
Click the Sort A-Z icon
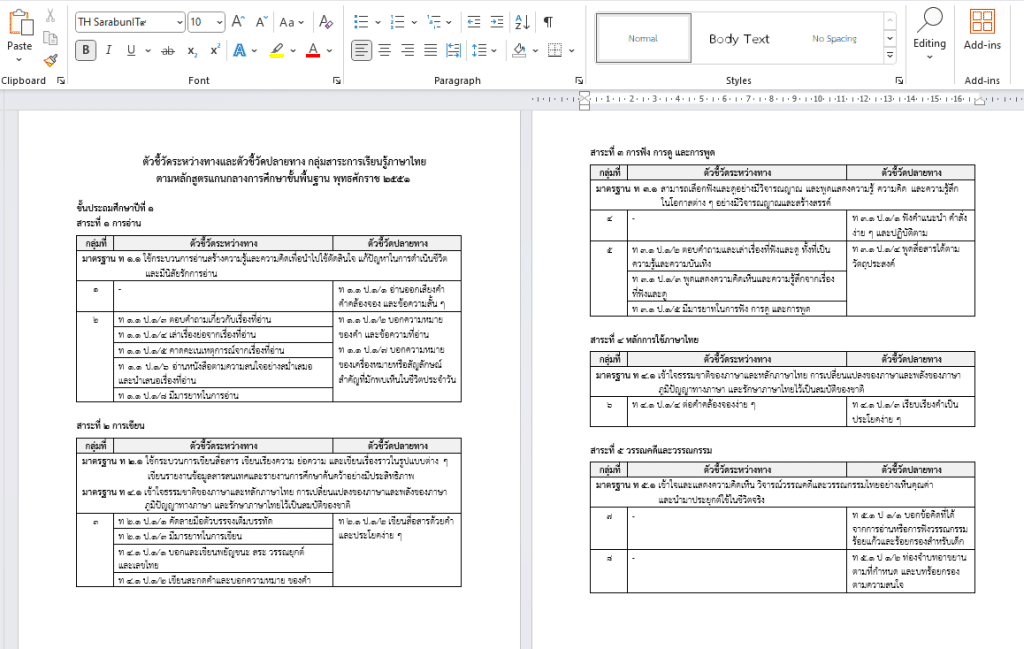pyautogui.click(x=522, y=22)
